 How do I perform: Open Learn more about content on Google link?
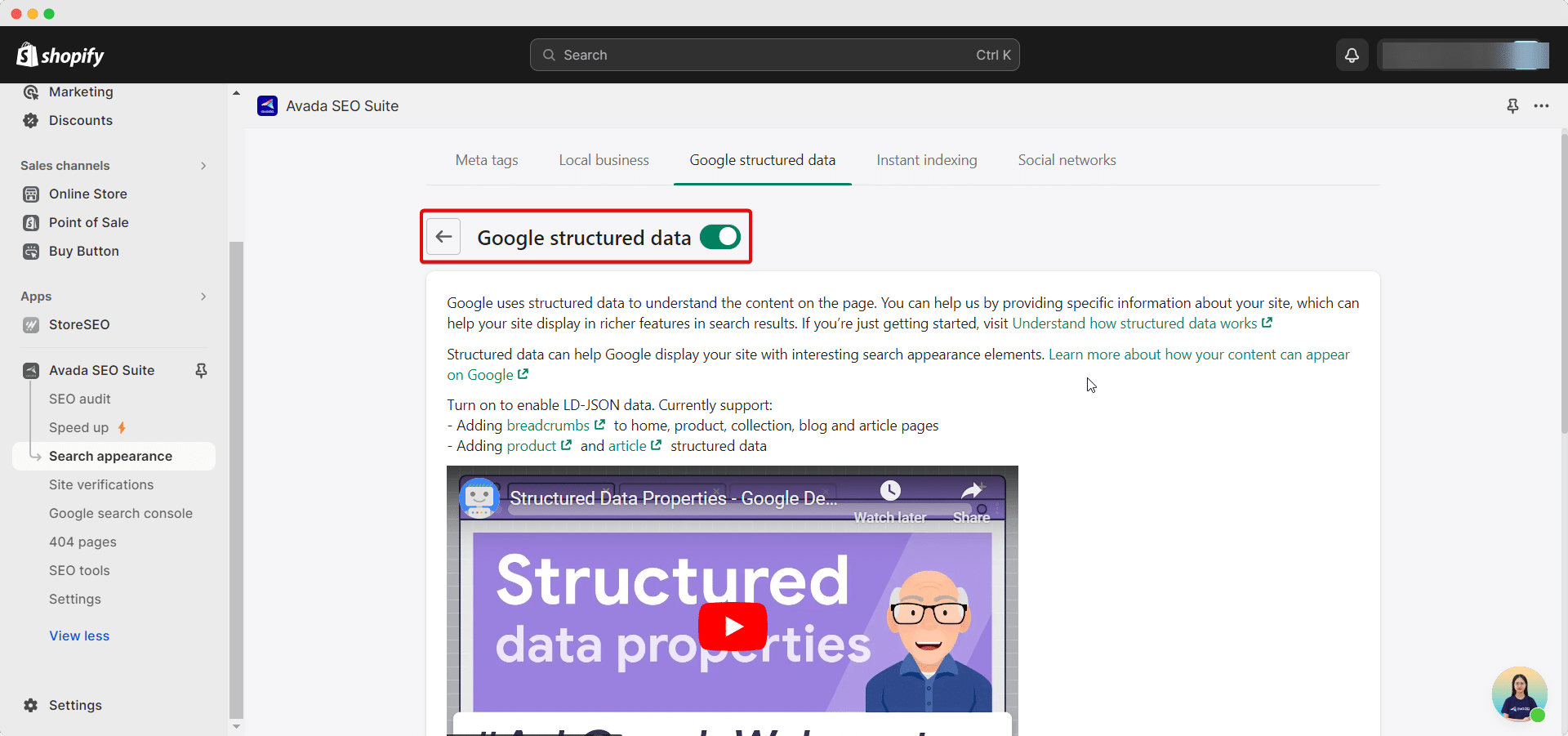click(1199, 355)
